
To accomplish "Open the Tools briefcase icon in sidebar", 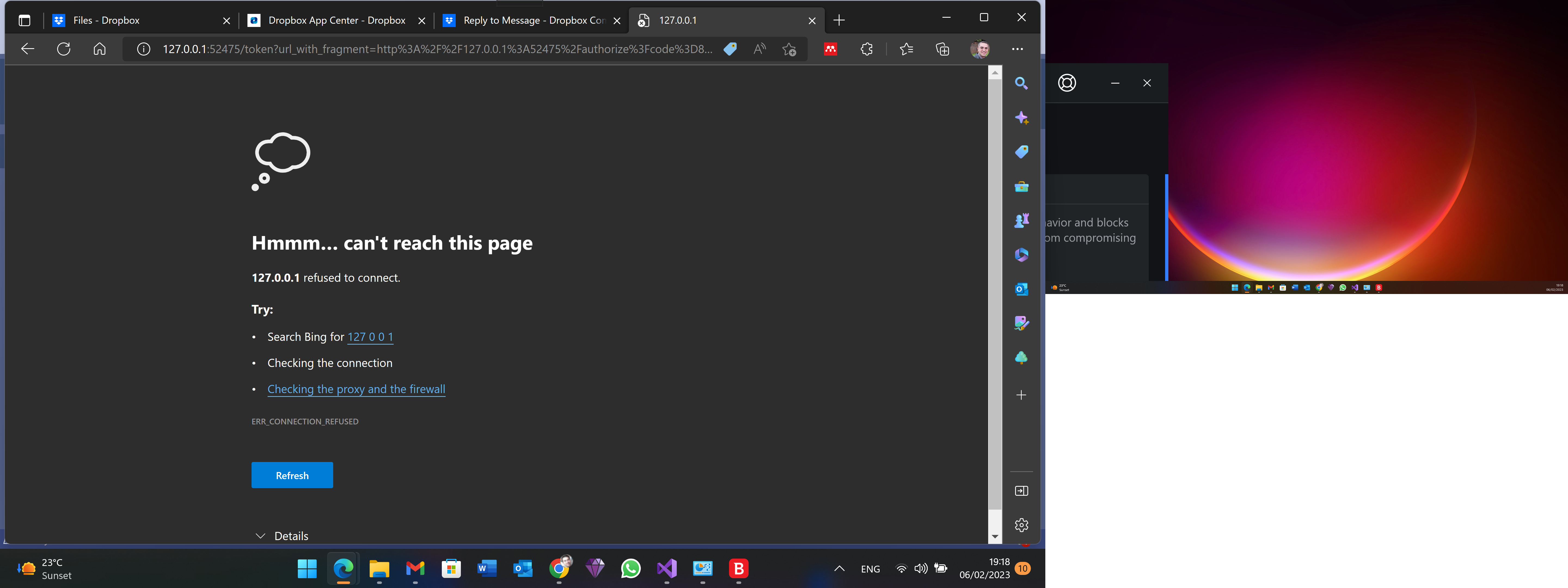I will (x=1021, y=186).
